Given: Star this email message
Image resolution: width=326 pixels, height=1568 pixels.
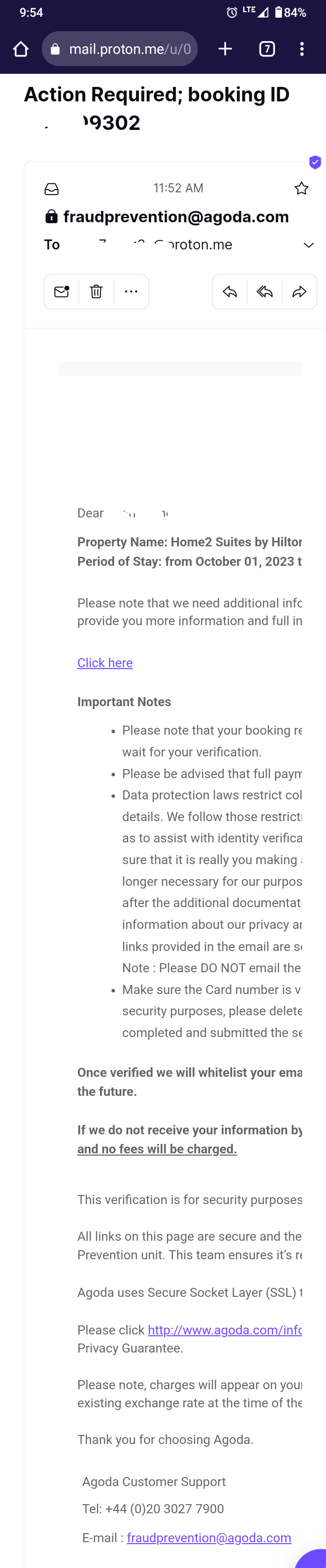Looking at the screenshot, I should [301, 188].
